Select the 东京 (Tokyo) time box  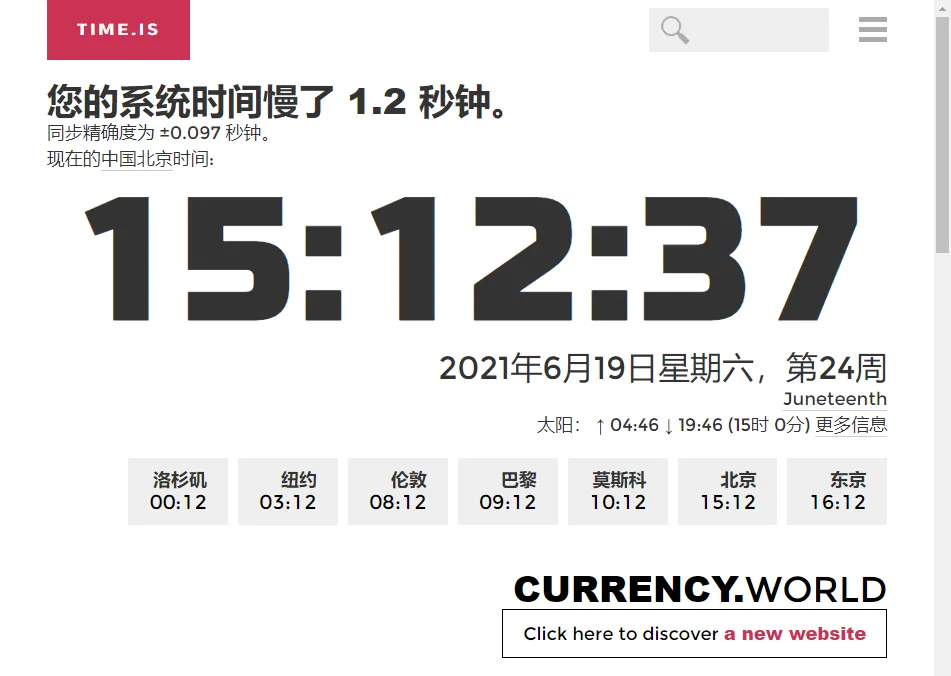(x=837, y=491)
